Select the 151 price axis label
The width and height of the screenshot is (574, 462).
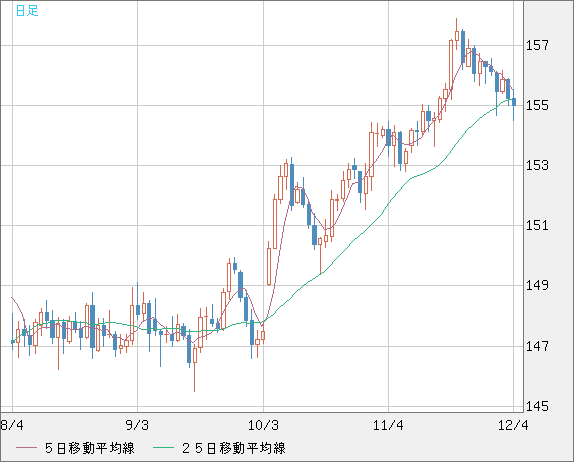(x=537, y=225)
